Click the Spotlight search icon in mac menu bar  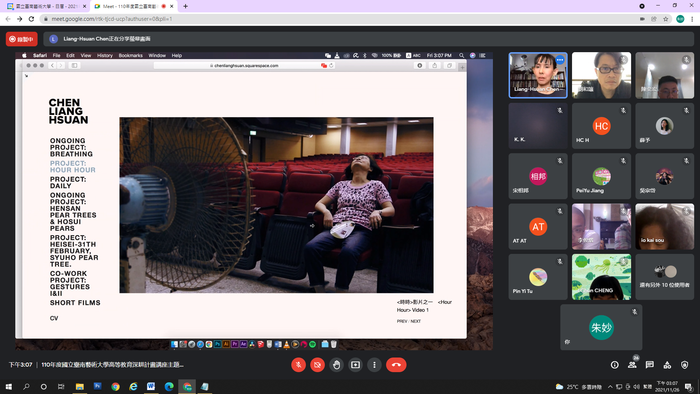point(462,55)
